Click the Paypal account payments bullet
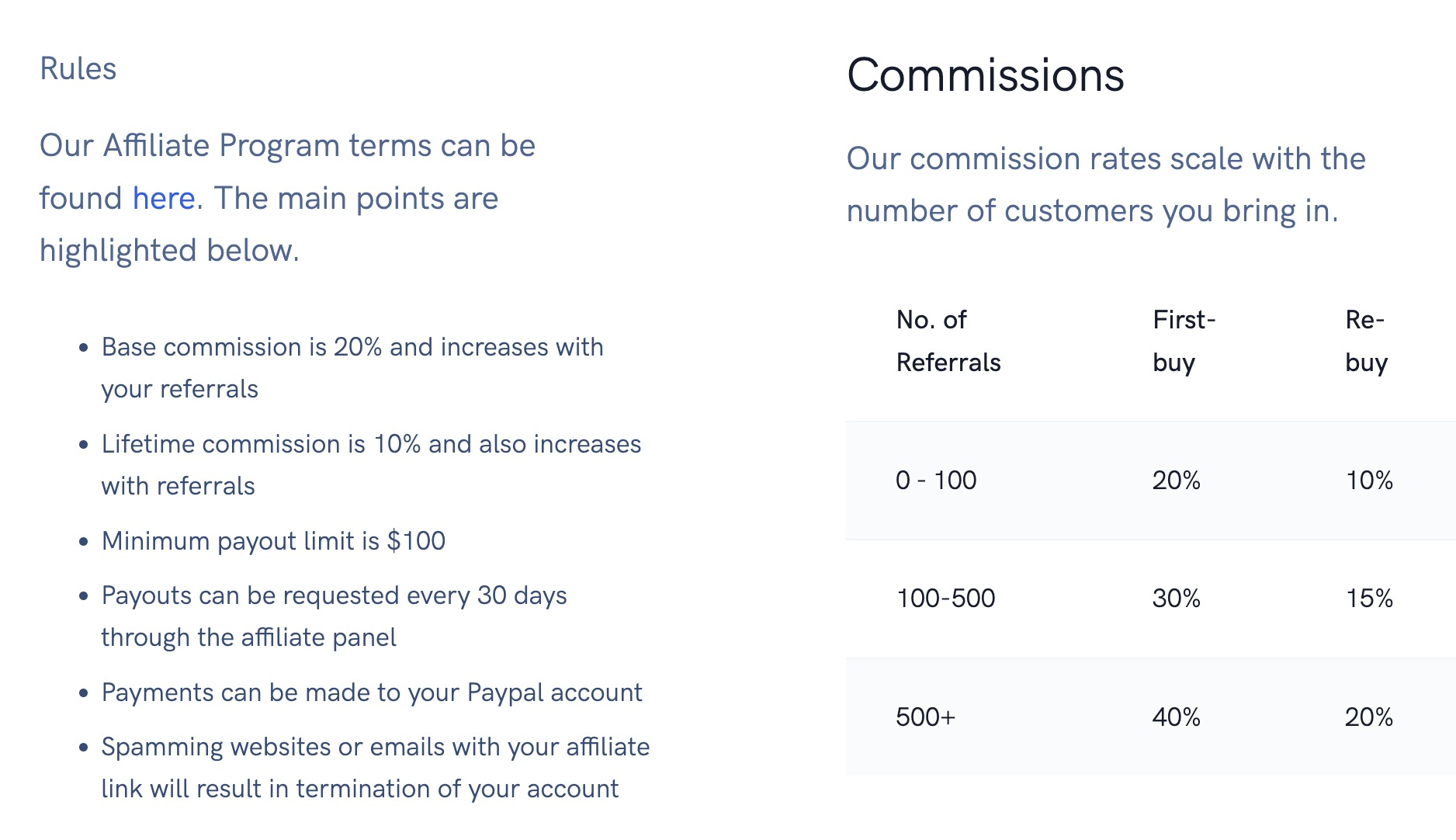1456x840 pixels. 372,692
